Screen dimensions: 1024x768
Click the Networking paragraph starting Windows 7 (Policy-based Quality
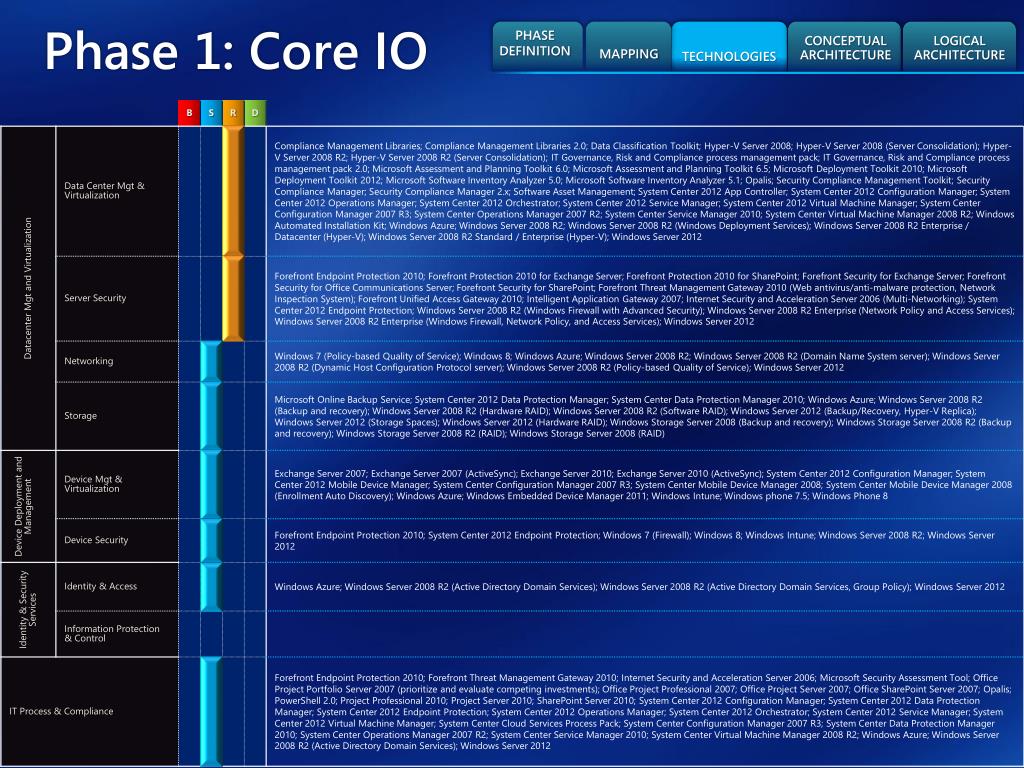[637, 362]
